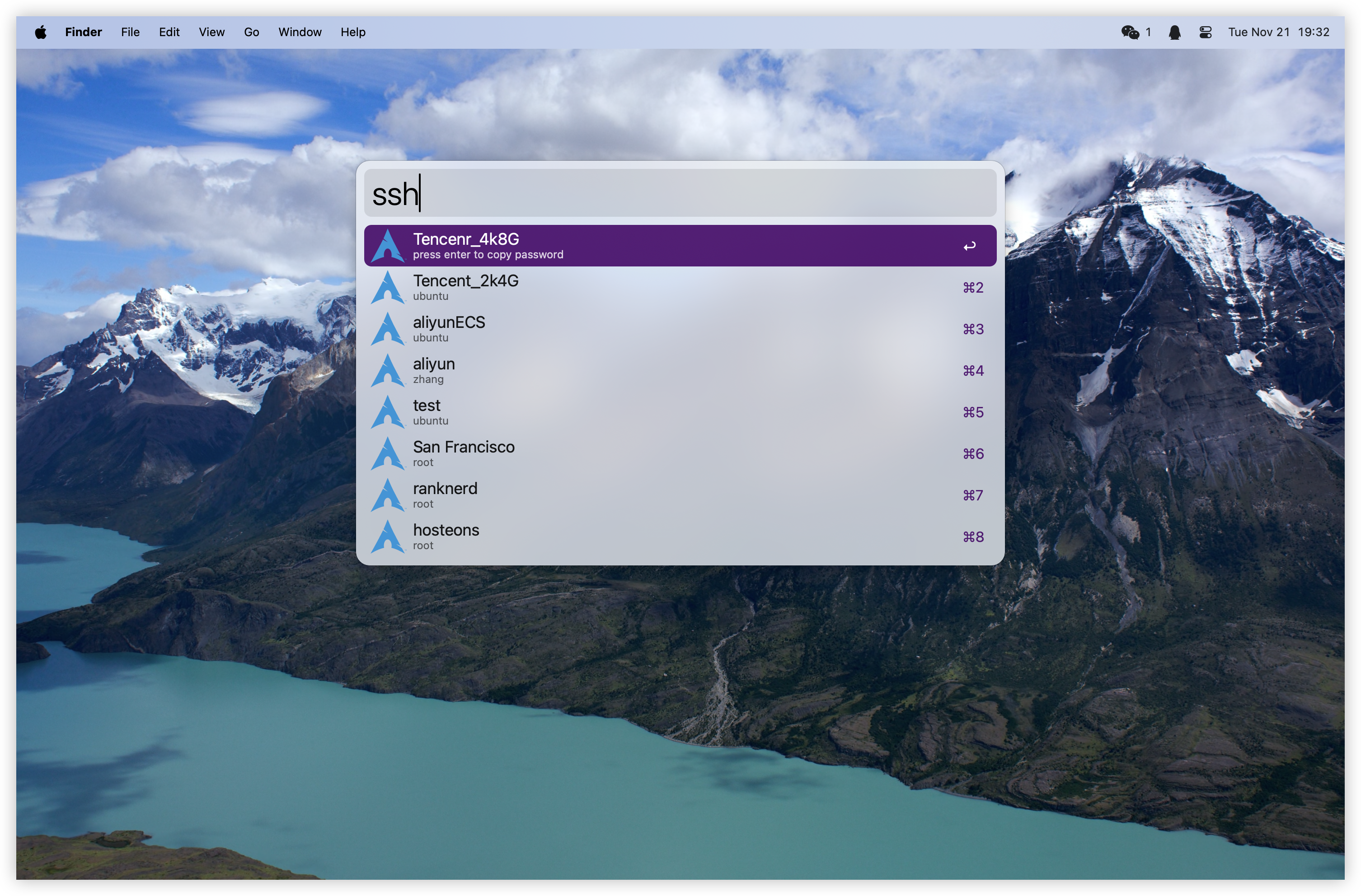
Task: Open the Window menu
Action: (x=300, y=33)
